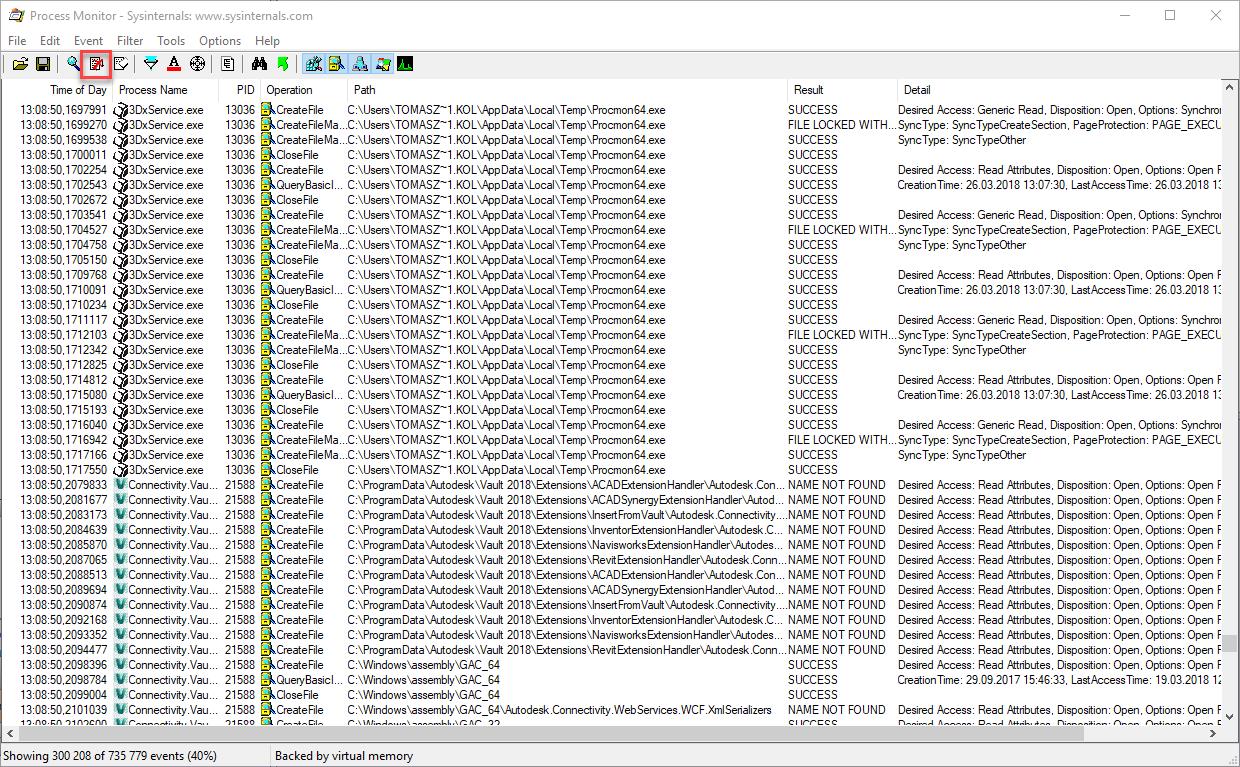Open the Filter dialog via the funnel icon
The height and width of the screenshot is (767, 1240).
(x=151, y=64)
